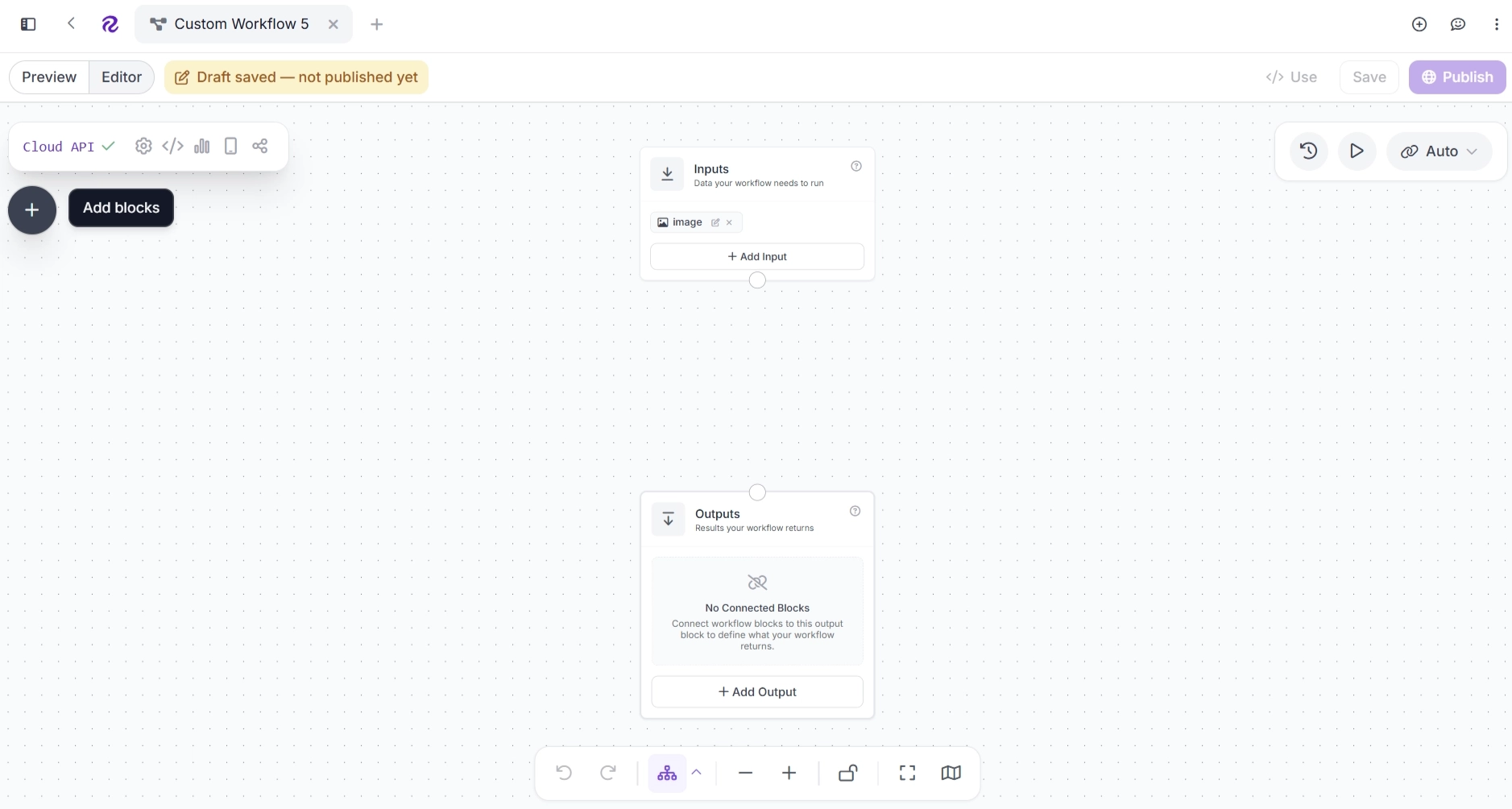1512x809 pixels.
Task: Click the Add Input button
Action: tap(757, 256)
